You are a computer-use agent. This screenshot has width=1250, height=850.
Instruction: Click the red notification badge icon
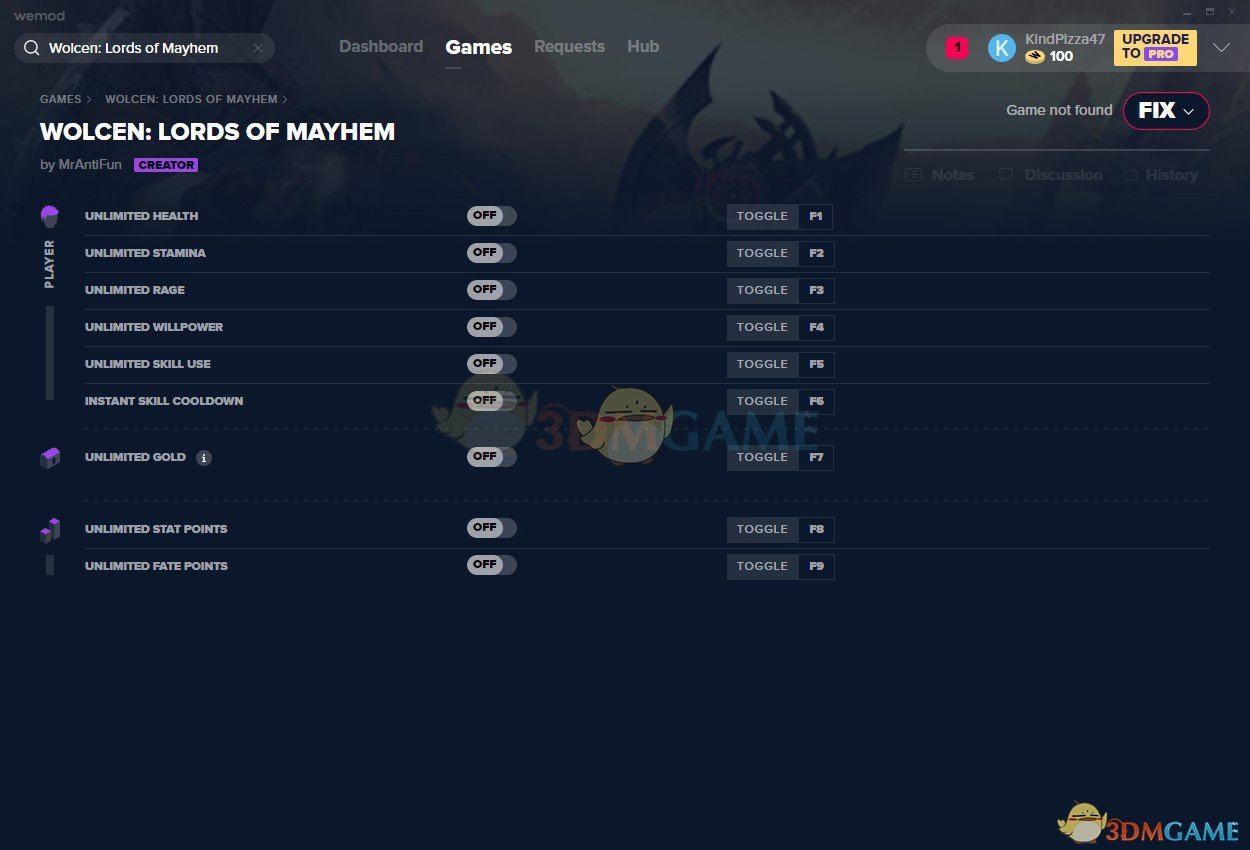[956, 48]
